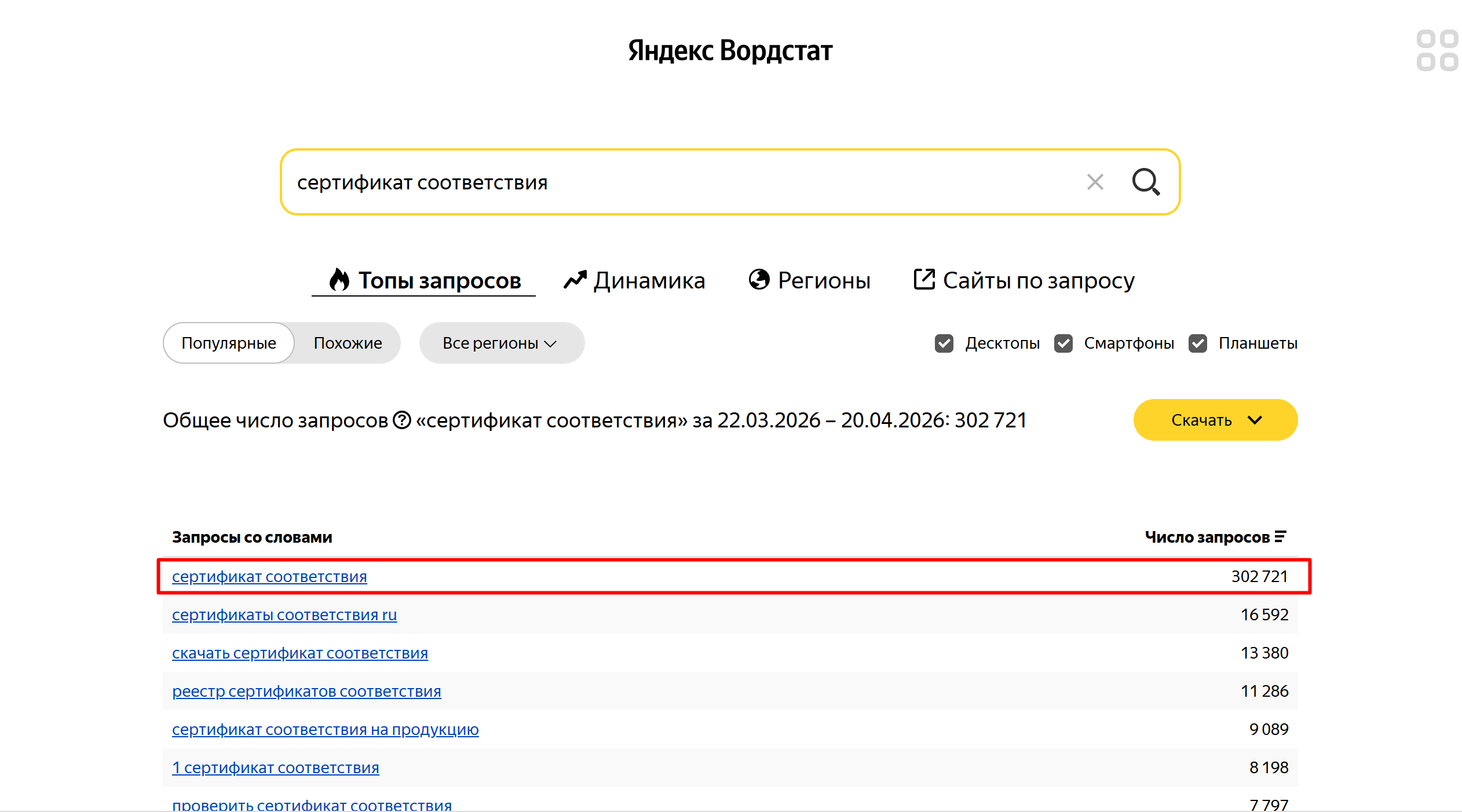Select the Популярные option
Image resolution: width=1462 pixels, height=812 pixels.
tap(229, 343)
